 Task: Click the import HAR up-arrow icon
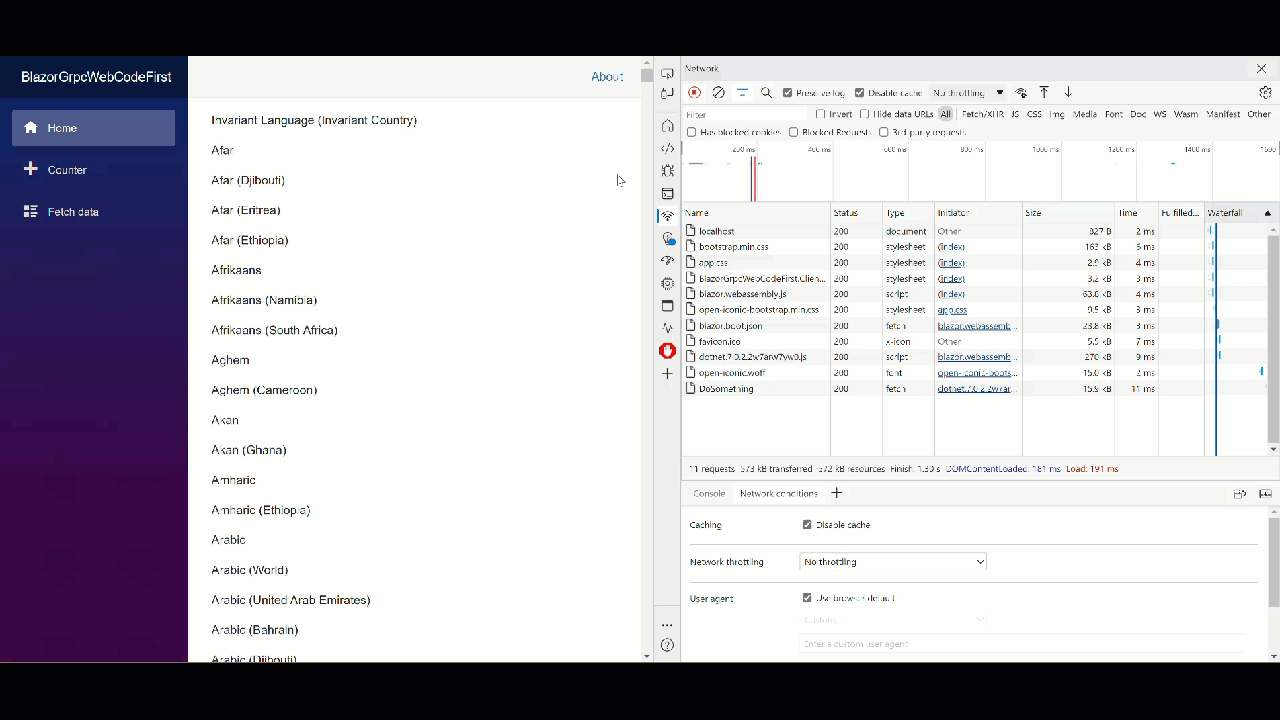pos(1044,92)
